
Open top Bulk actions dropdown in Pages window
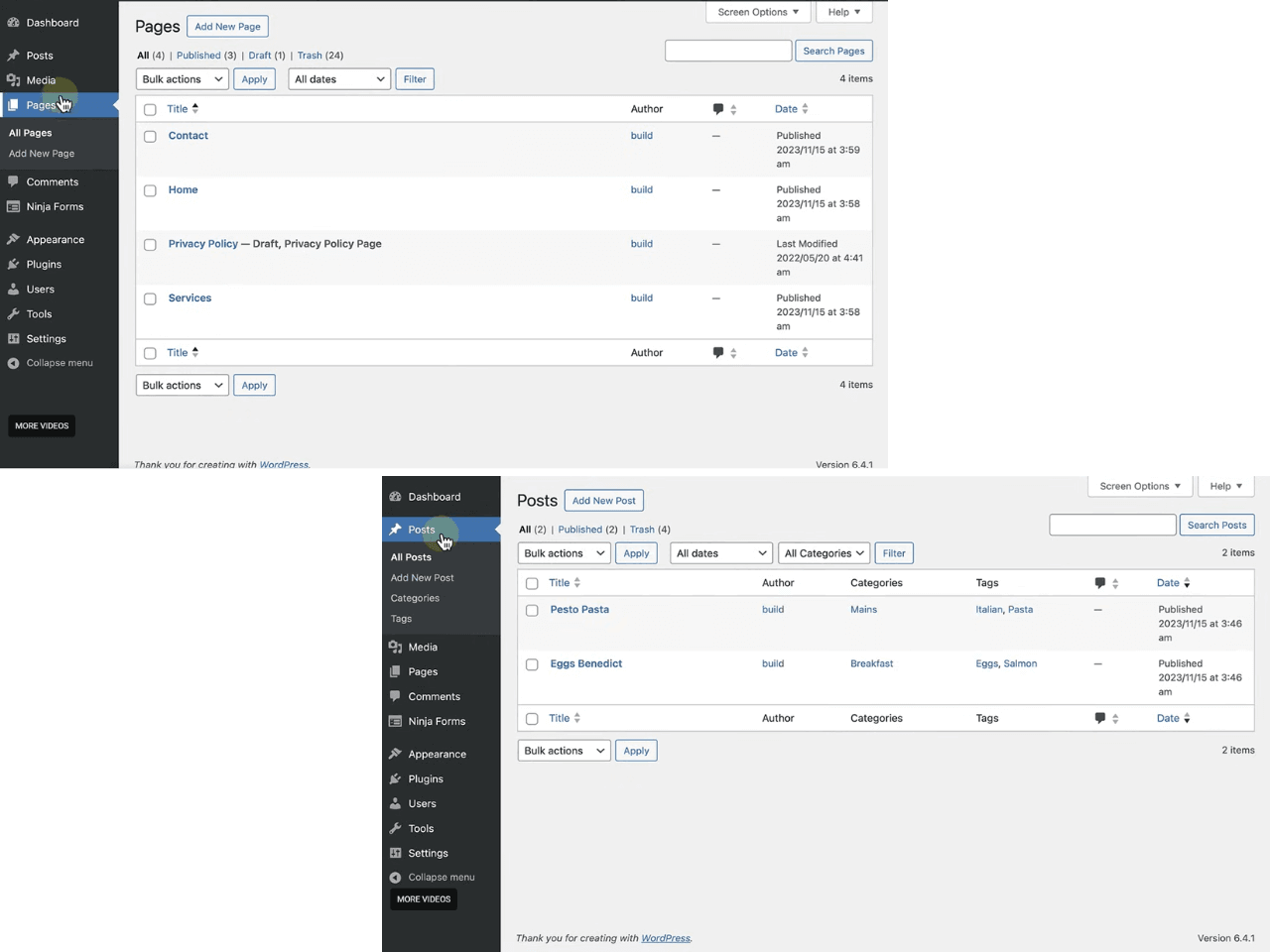pos(183,79)
